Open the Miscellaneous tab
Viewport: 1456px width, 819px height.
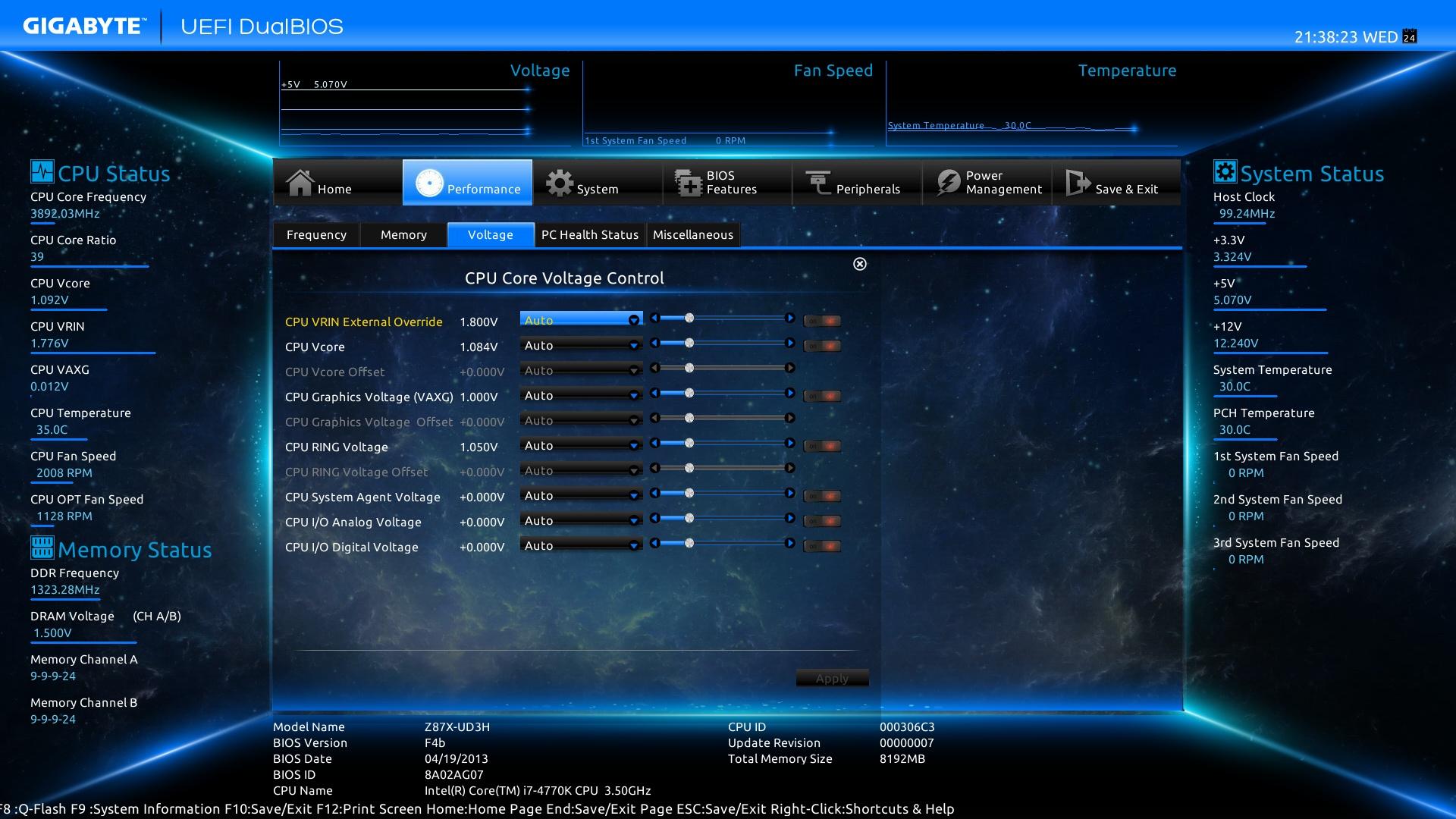click(x=693, y=235)
